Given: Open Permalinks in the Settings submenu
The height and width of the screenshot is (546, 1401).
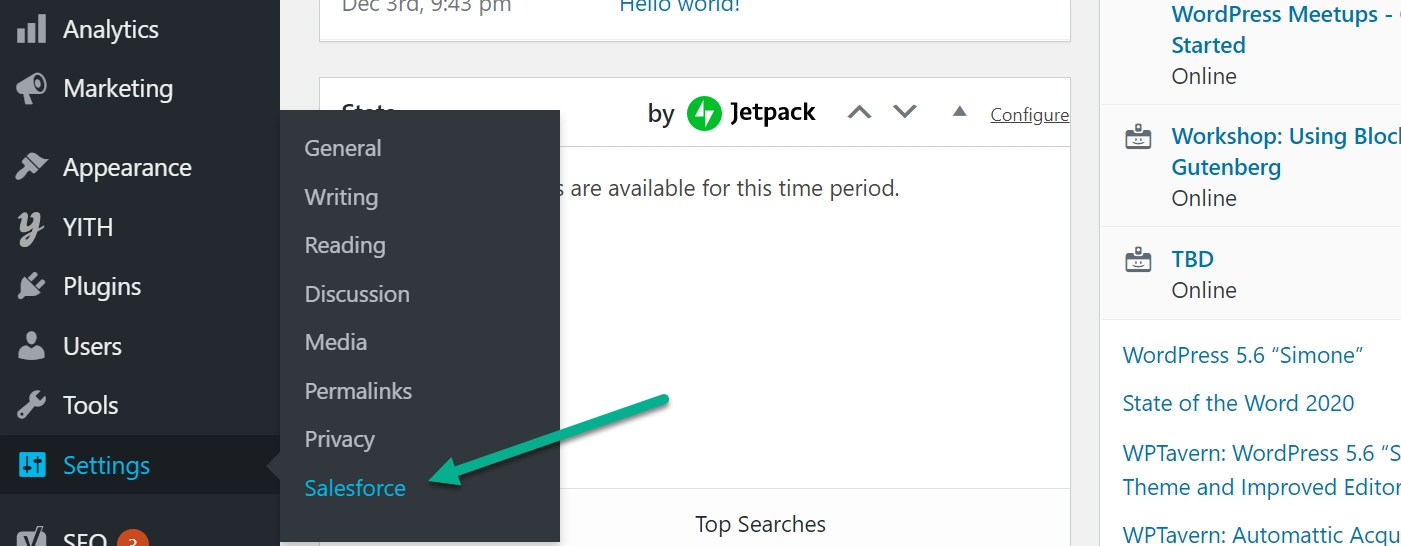Looking at the screenshot, I should 358,391.
